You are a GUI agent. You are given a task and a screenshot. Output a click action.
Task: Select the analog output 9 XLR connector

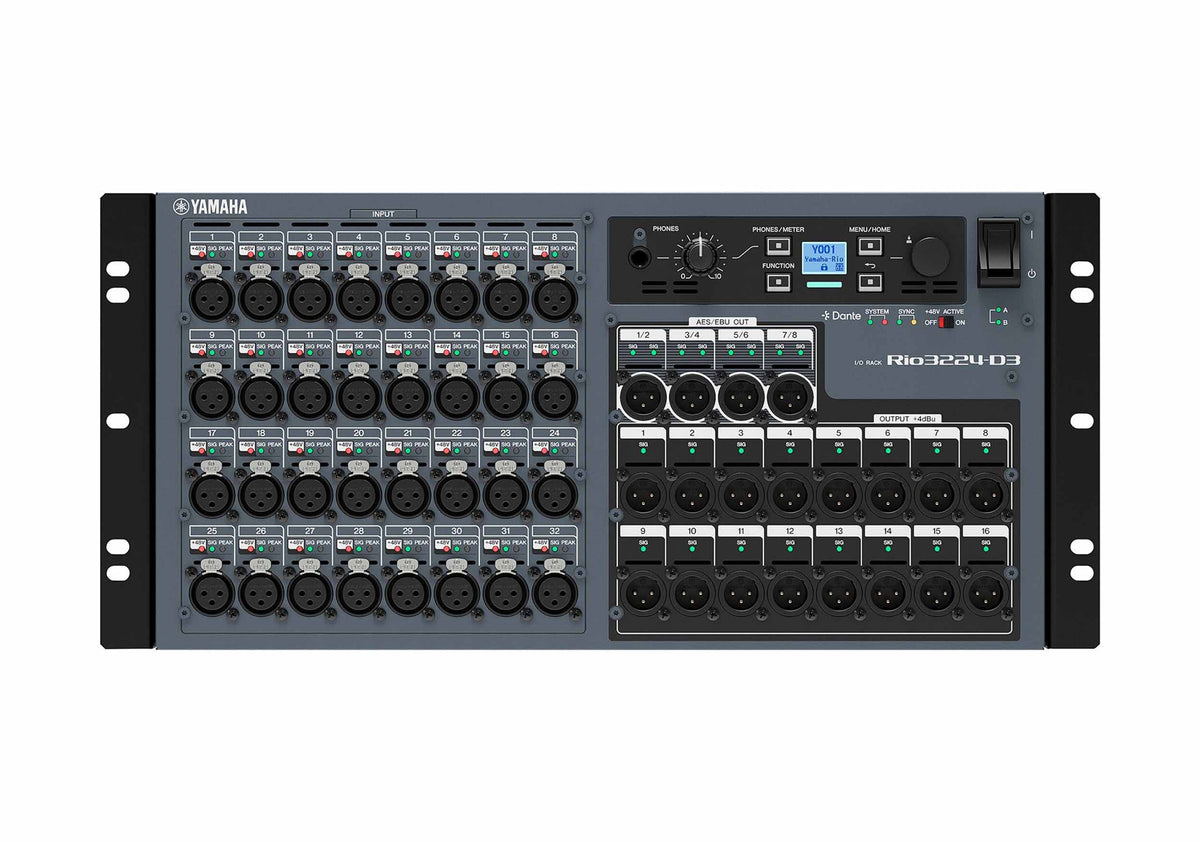click(x=644, y=592)
